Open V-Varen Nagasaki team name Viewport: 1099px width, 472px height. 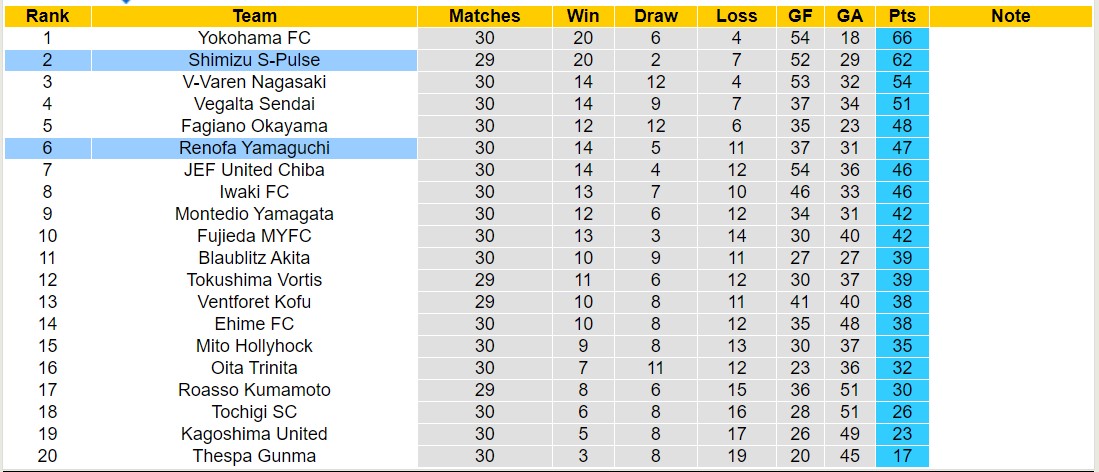(x=254, y=82)
